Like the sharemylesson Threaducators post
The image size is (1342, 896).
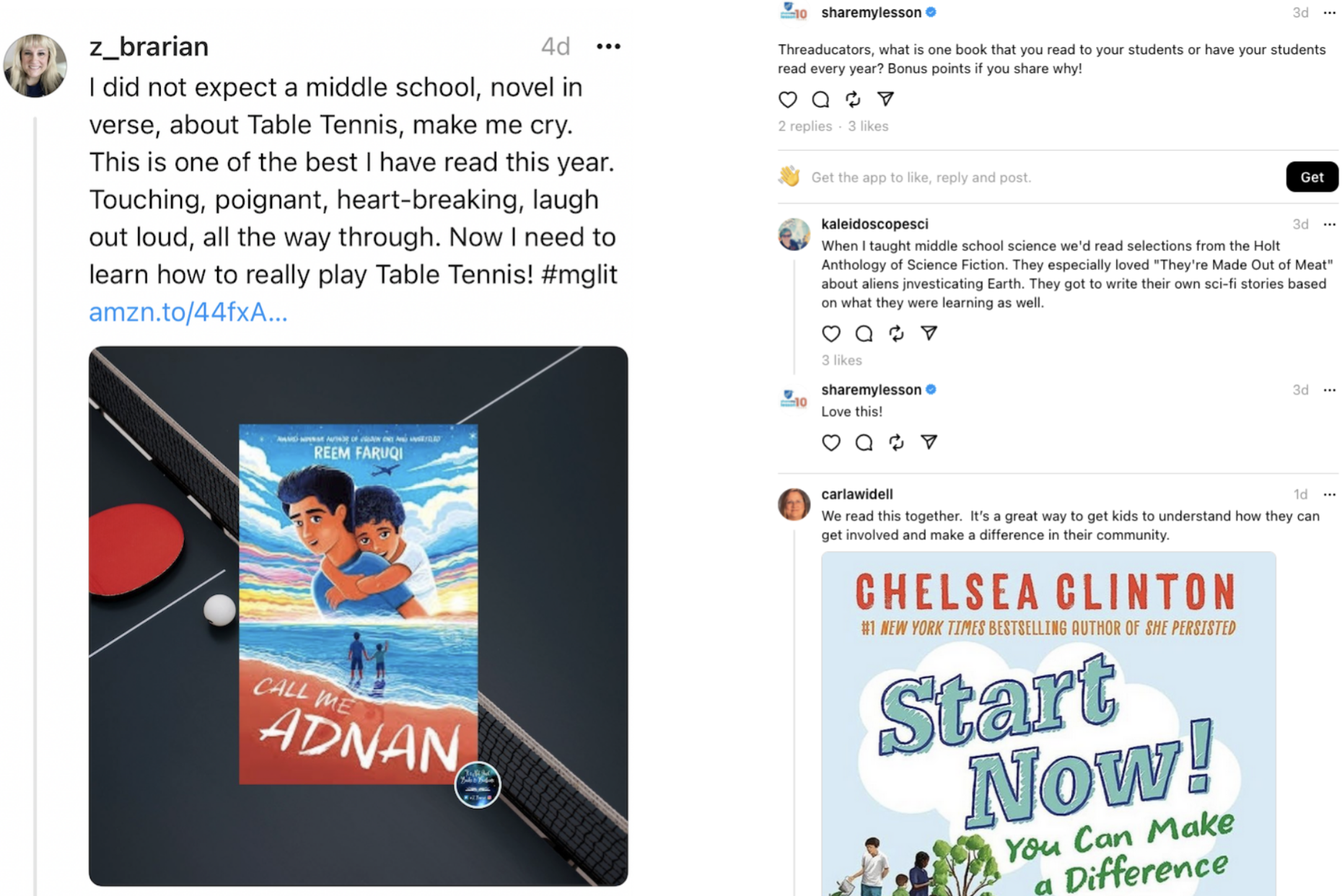coord(787,100)
